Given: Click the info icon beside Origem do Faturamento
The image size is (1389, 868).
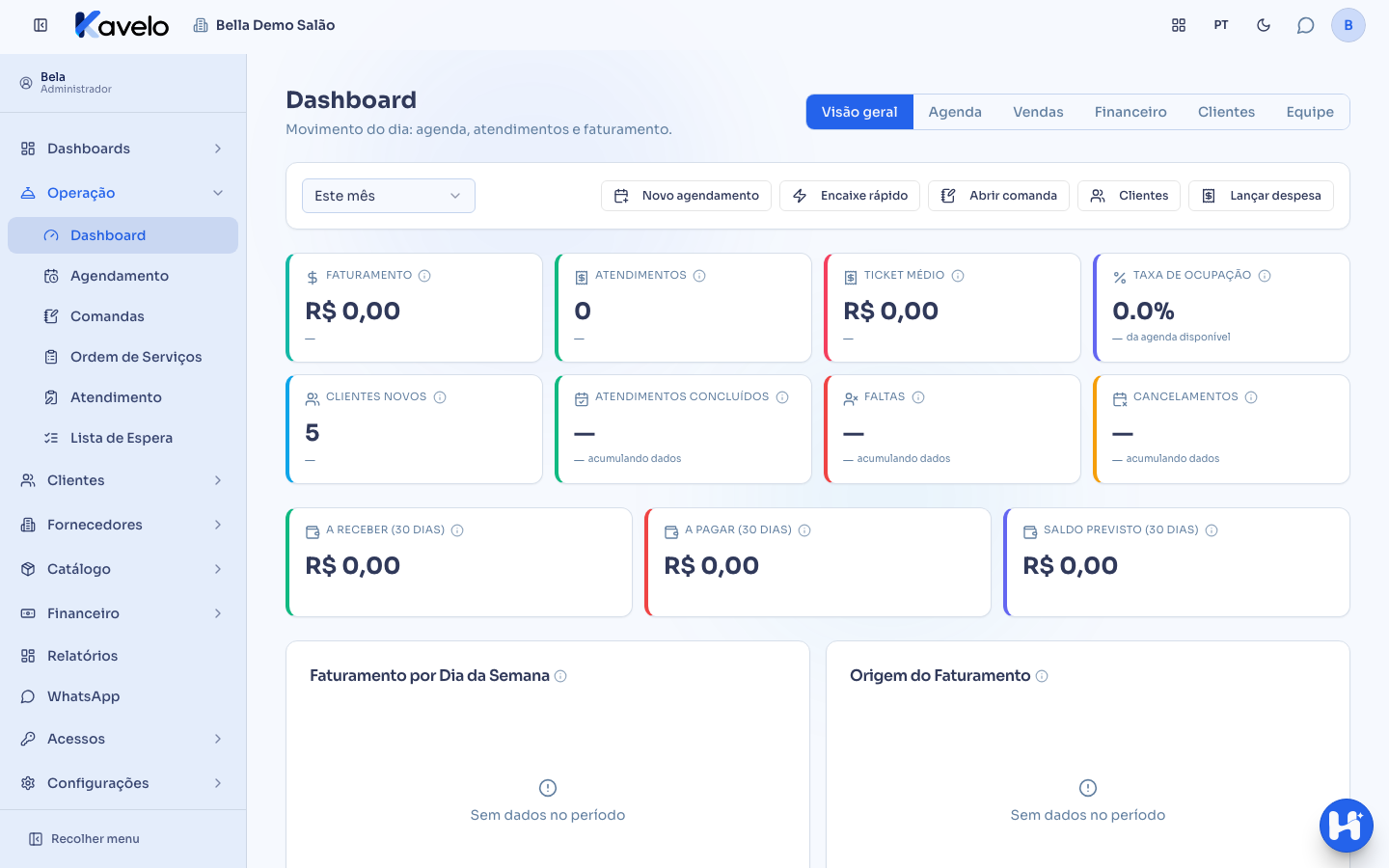Looking at the screenshot, I should click(x=1042, y=676).
